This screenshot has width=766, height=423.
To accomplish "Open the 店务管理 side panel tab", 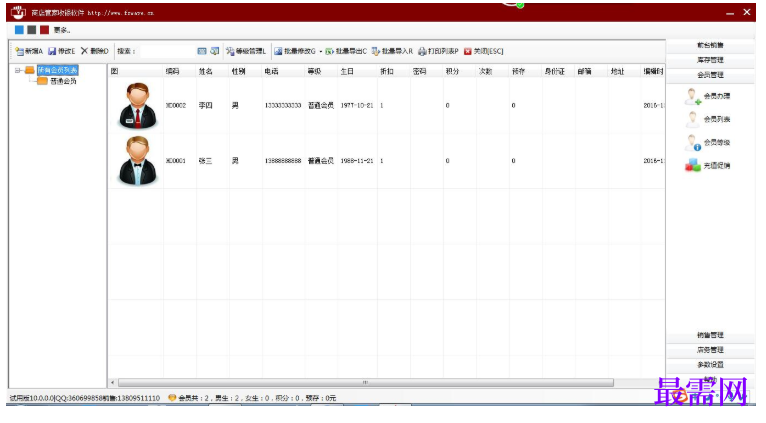I will coord(710,350).
